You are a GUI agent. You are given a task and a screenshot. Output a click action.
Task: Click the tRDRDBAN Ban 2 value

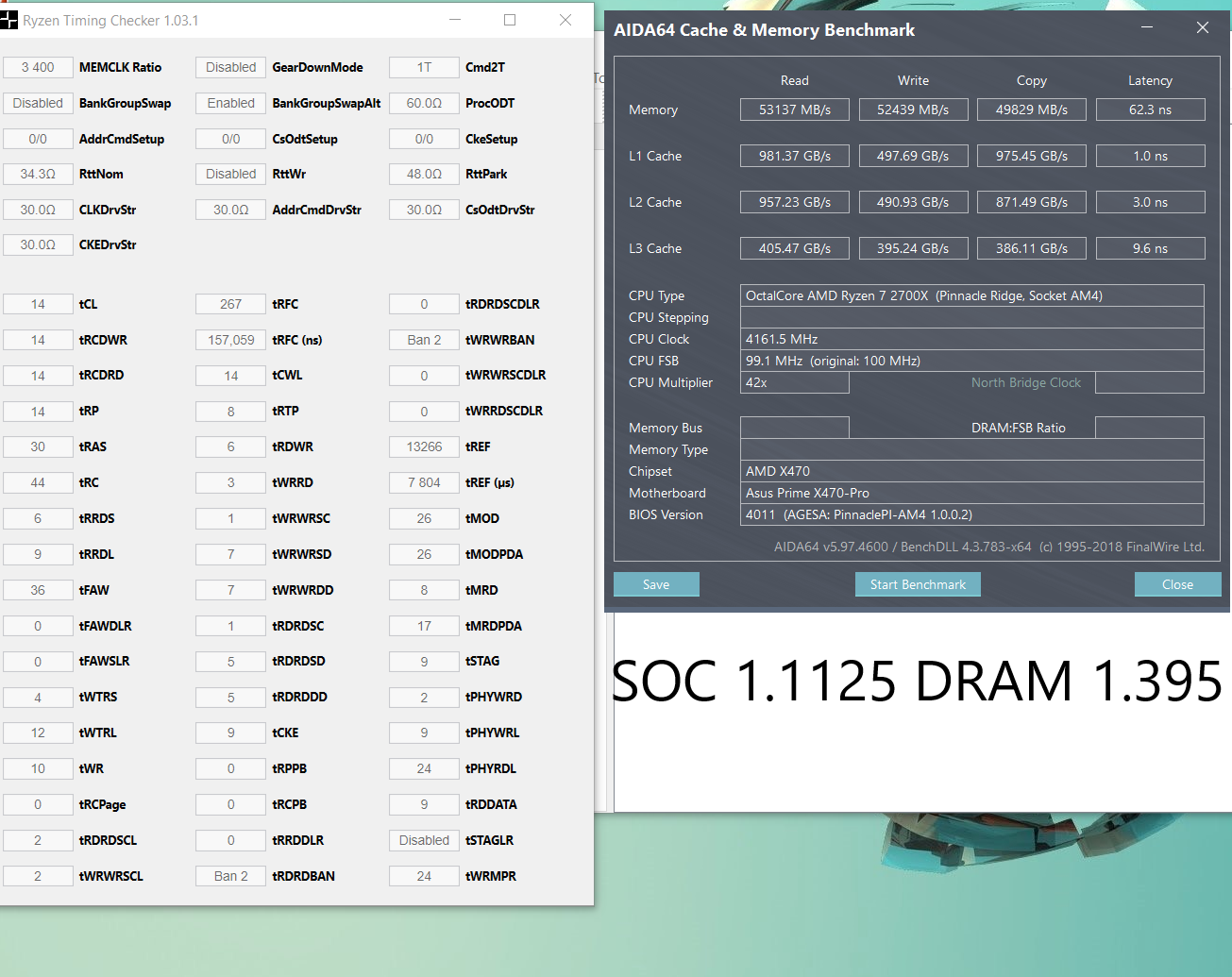coord(230,876)
